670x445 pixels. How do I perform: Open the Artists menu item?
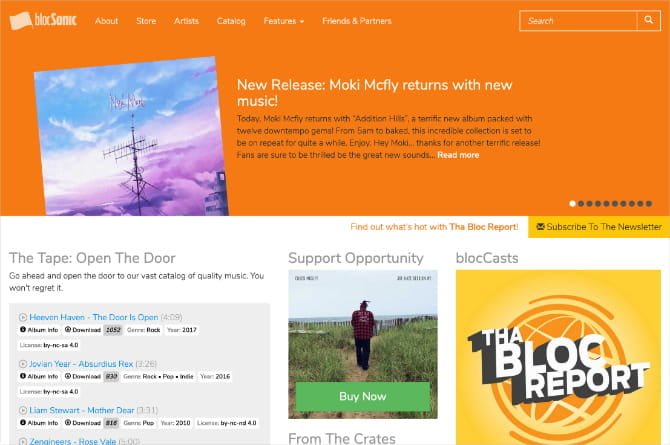tap(186, 21)
